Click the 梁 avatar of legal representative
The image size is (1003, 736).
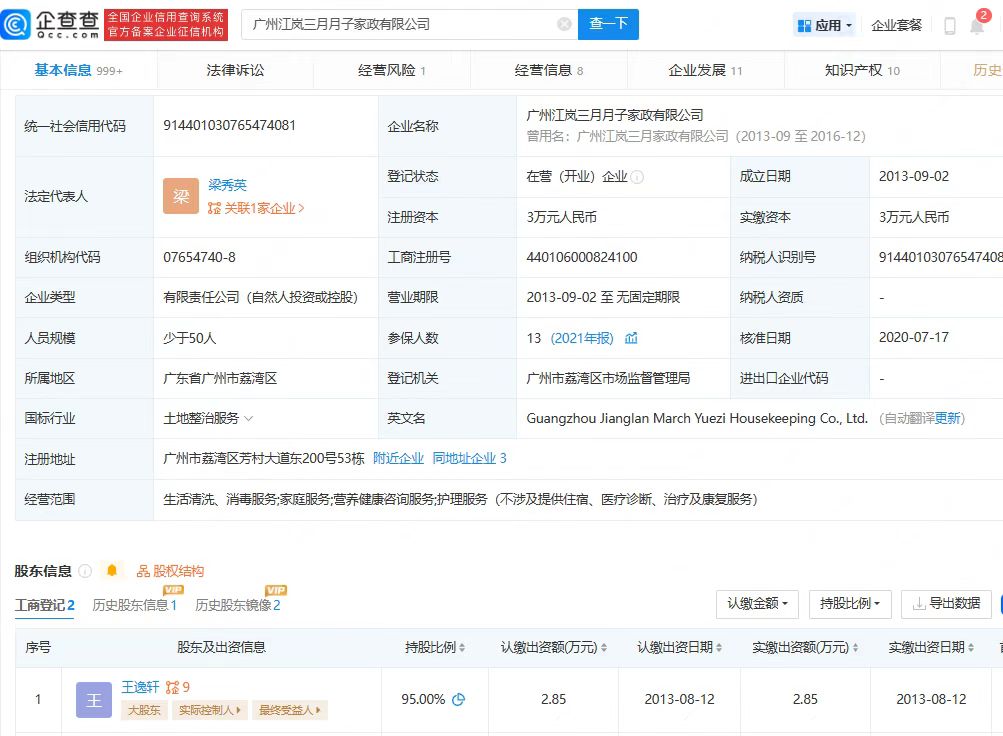pos(181,196)
